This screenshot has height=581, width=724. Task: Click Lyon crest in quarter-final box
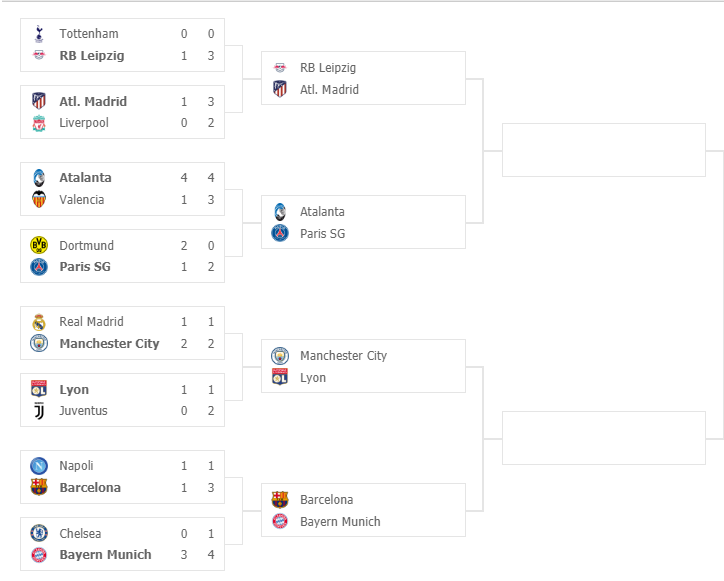pos(280,377)
